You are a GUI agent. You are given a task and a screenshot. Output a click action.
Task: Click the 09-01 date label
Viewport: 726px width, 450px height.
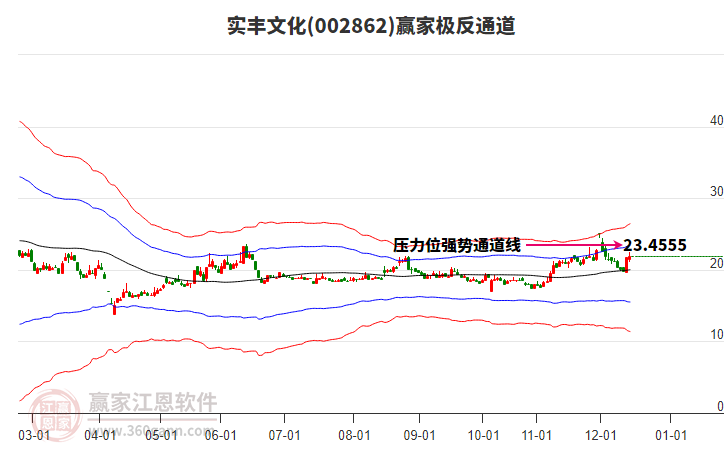pos(419,436)
